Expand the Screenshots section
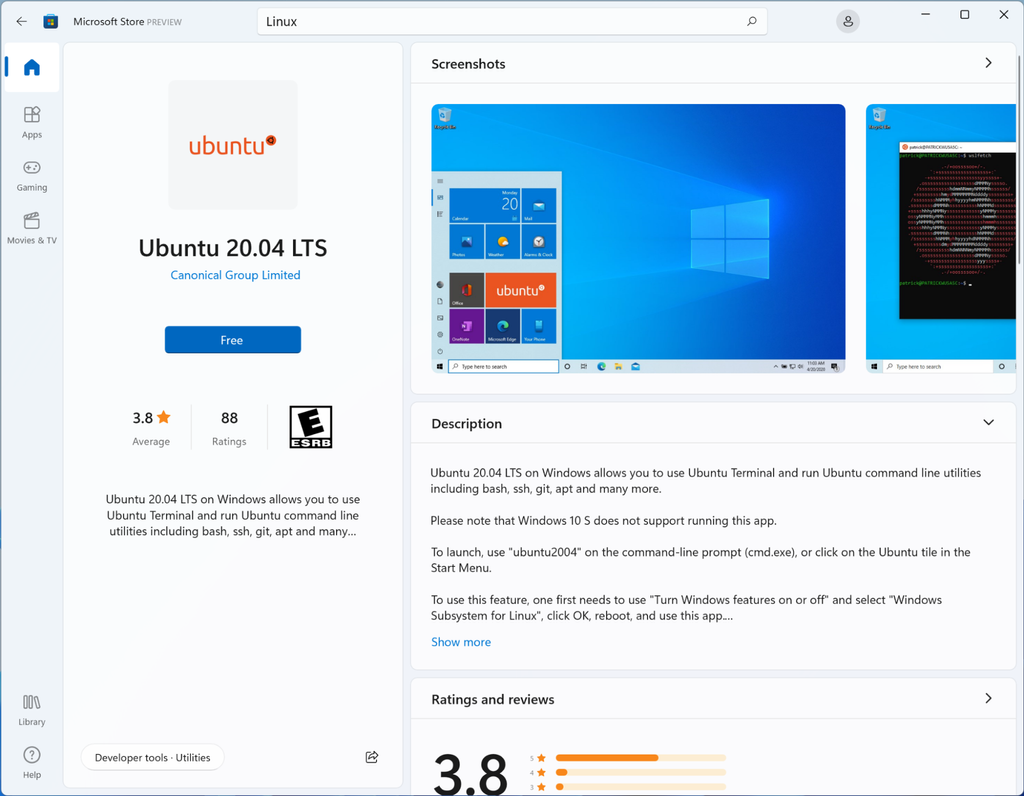This screenshot has width=1024, height=796. point(988,62)
